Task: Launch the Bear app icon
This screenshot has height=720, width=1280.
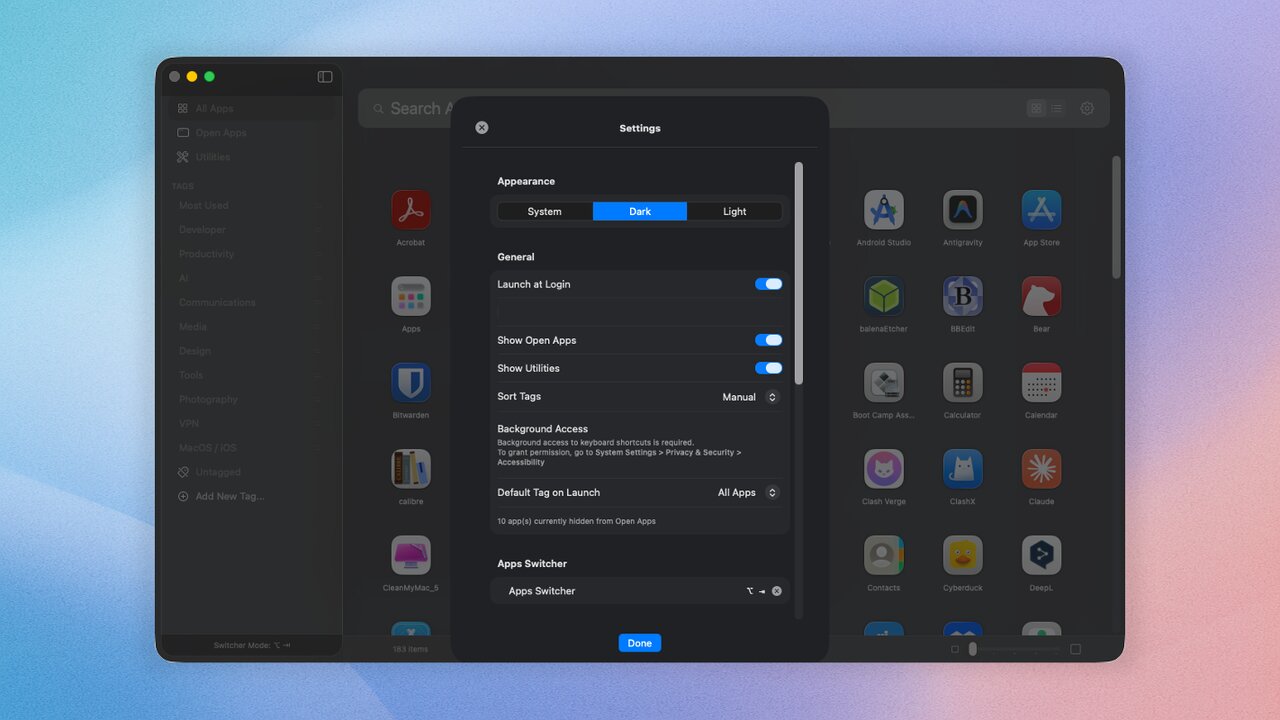Action: [1041, 296]
